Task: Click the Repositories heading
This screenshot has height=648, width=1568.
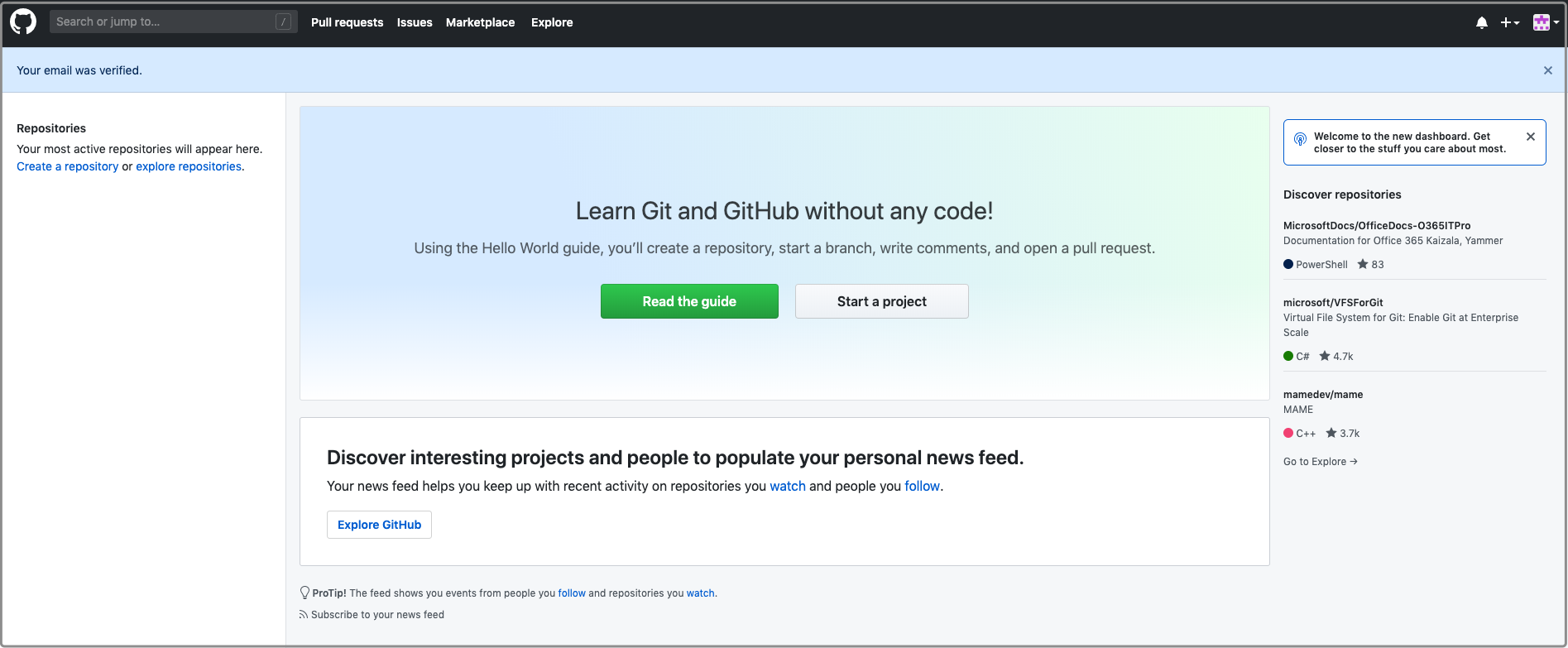Action: pyautogui.click(x=51, y=128)
